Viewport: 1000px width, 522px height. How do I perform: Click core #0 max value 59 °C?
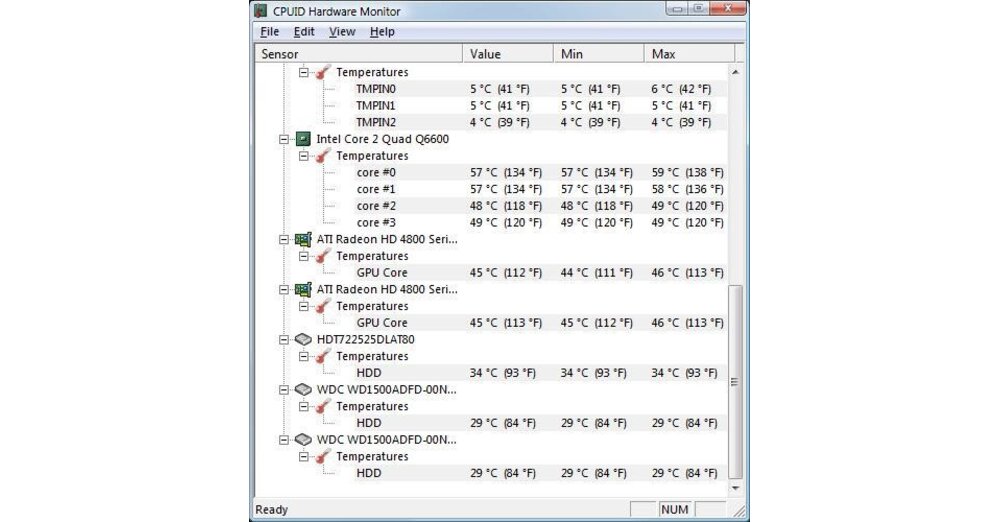688,172
